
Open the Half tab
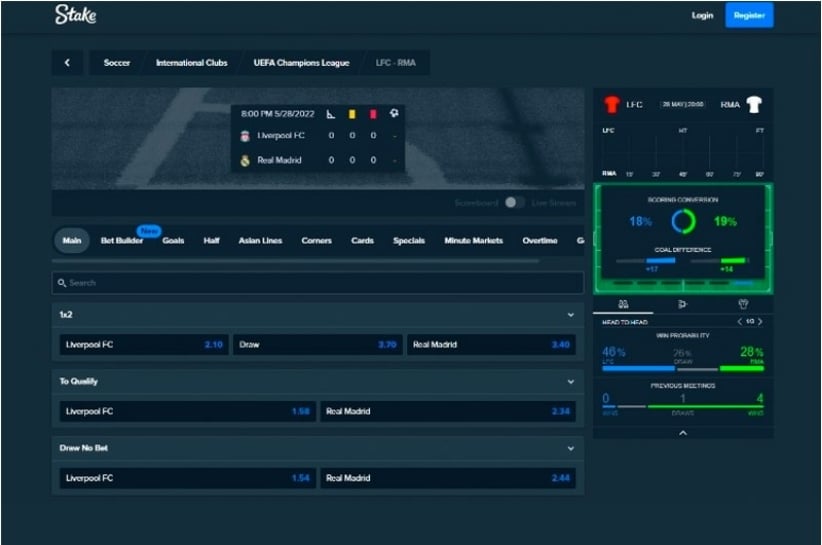click(x=211, y=241)
